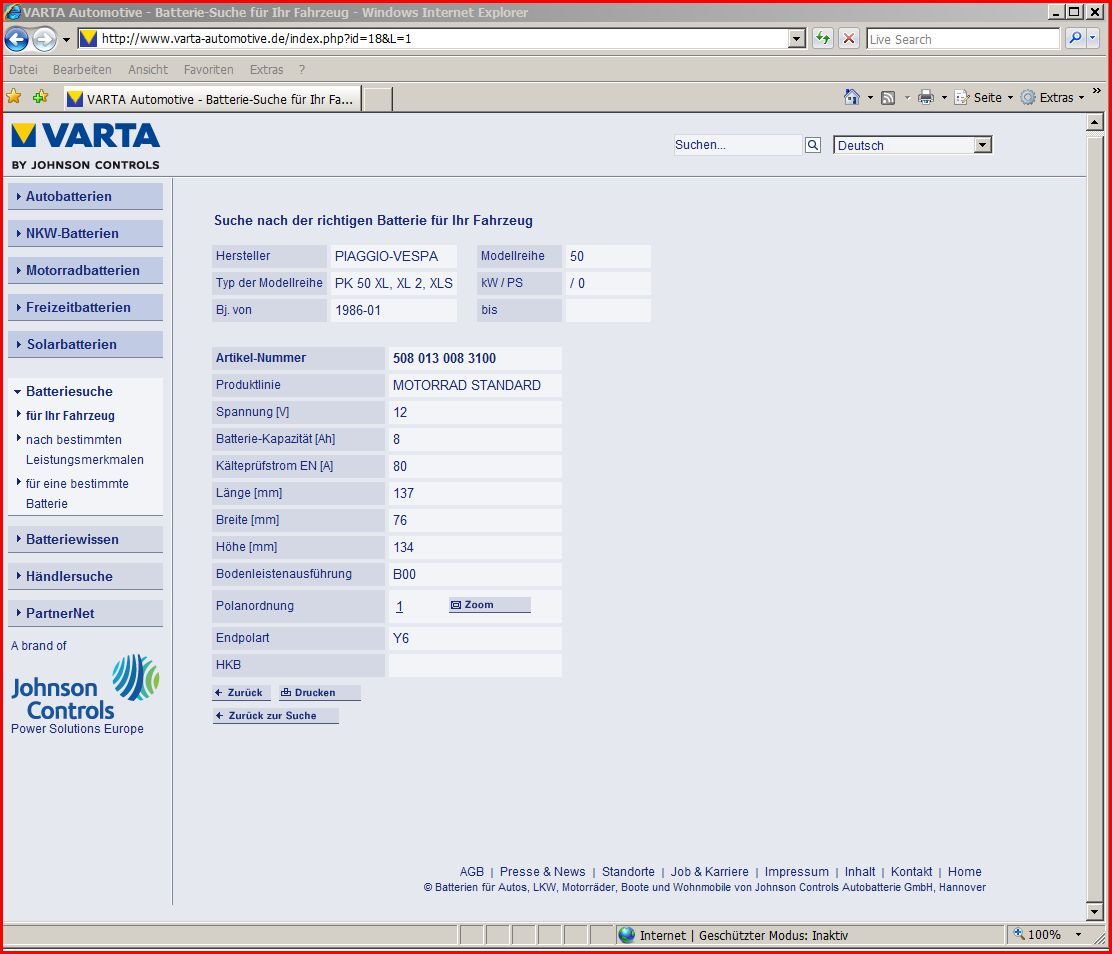
Task: Open the Impressum footer link
Action: click(796, 872)
